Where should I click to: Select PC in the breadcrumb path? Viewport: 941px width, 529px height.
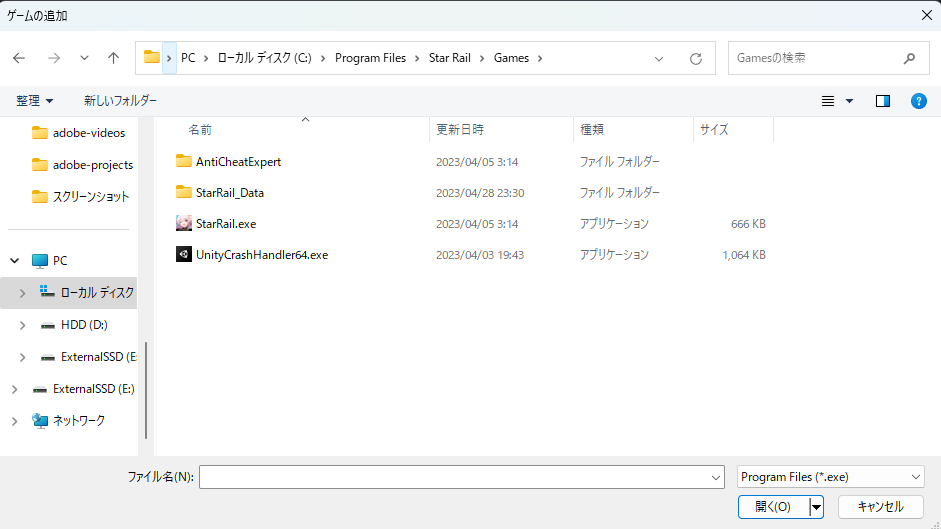pos(188,58)
